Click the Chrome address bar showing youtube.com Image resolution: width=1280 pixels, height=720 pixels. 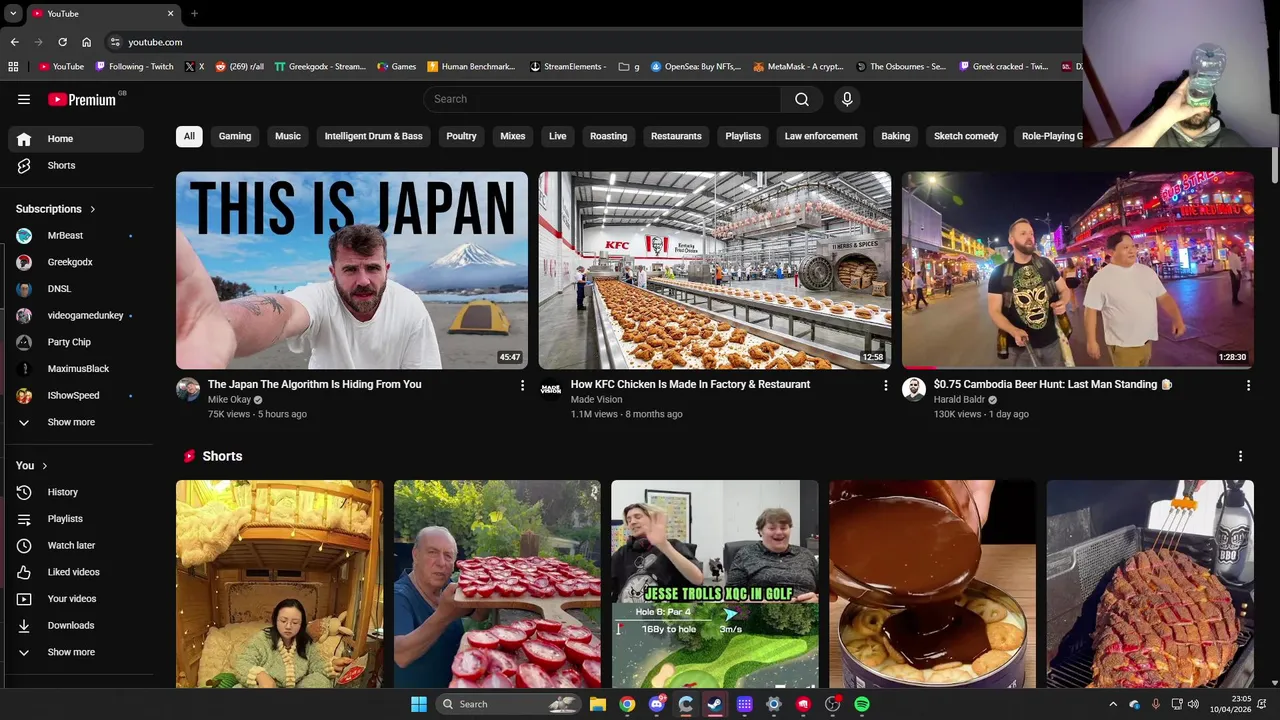590,42
